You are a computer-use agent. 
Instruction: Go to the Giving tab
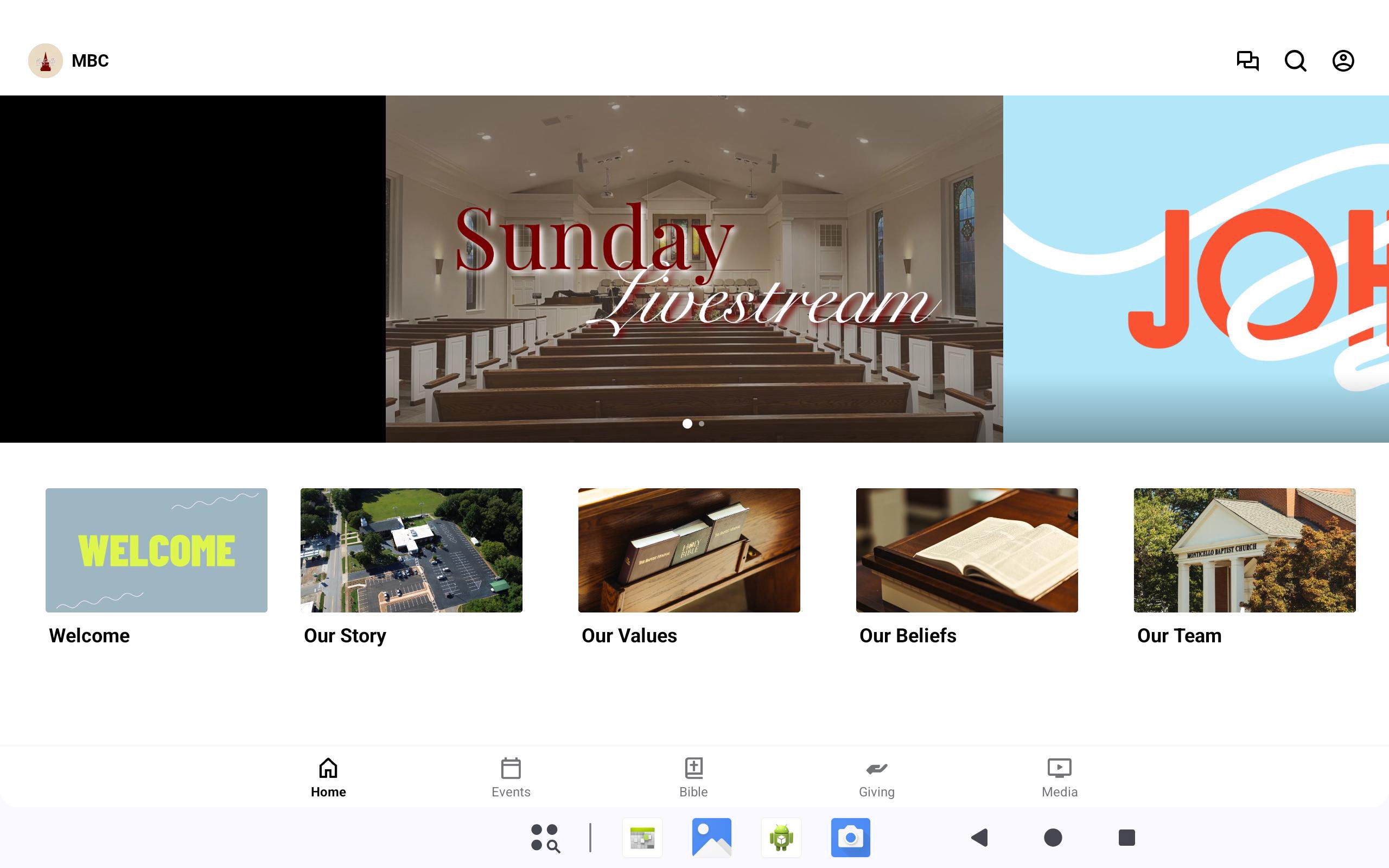pos(876,777)
